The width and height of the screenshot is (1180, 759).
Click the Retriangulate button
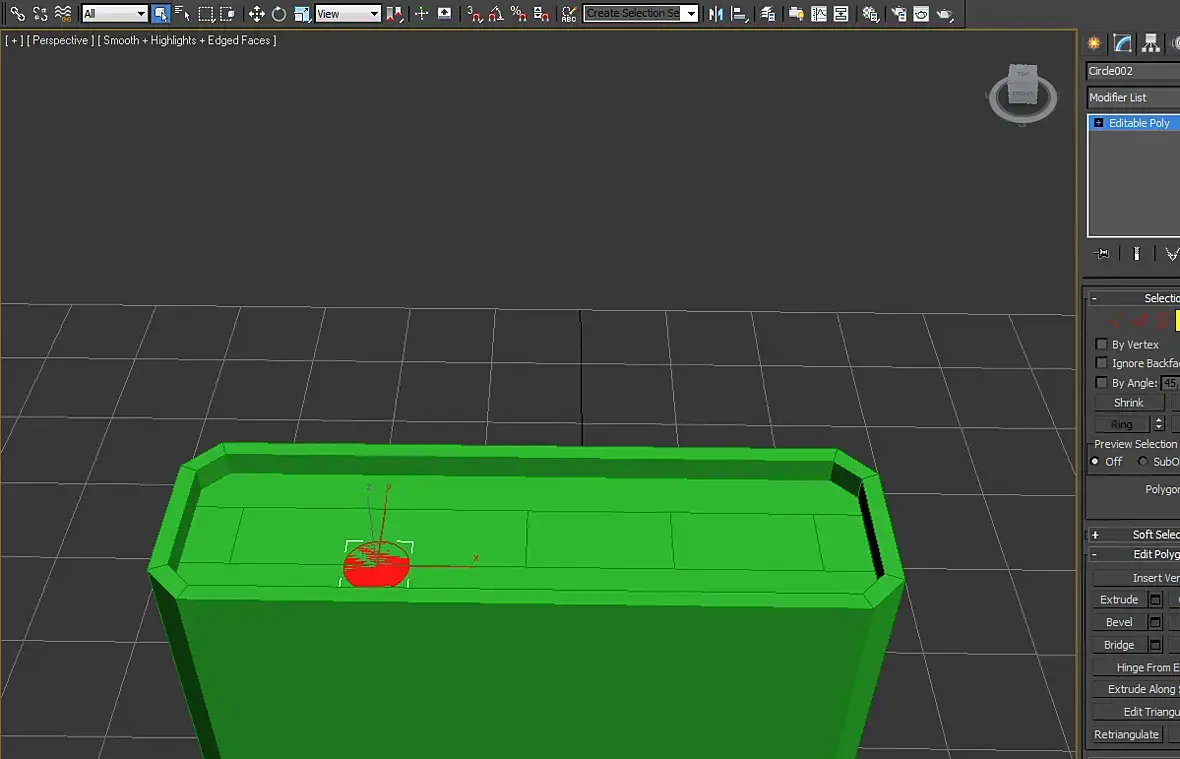[1127, 734]
